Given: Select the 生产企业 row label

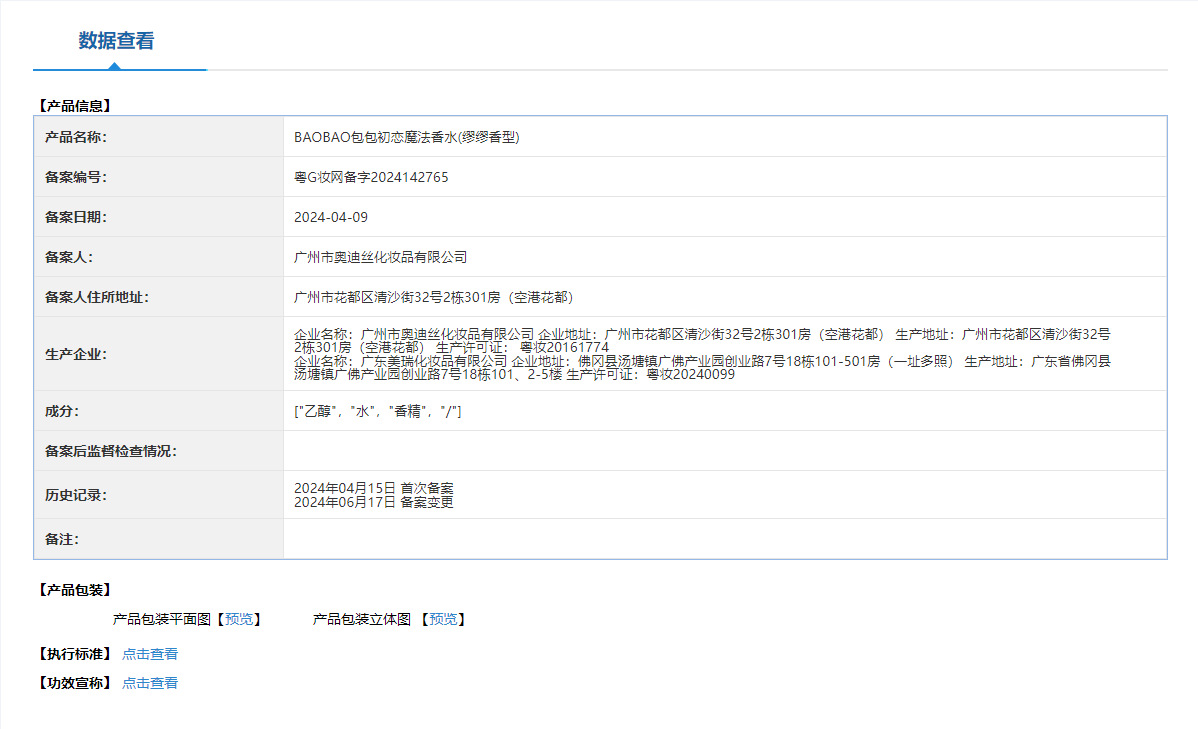Looking at the screenshot, I should point(76,355).
